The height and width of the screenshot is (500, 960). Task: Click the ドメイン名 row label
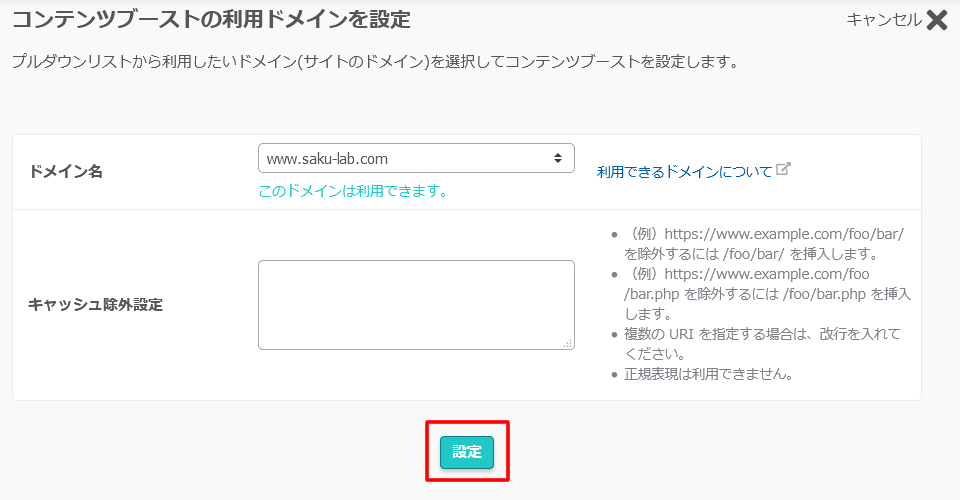[66, 172]
